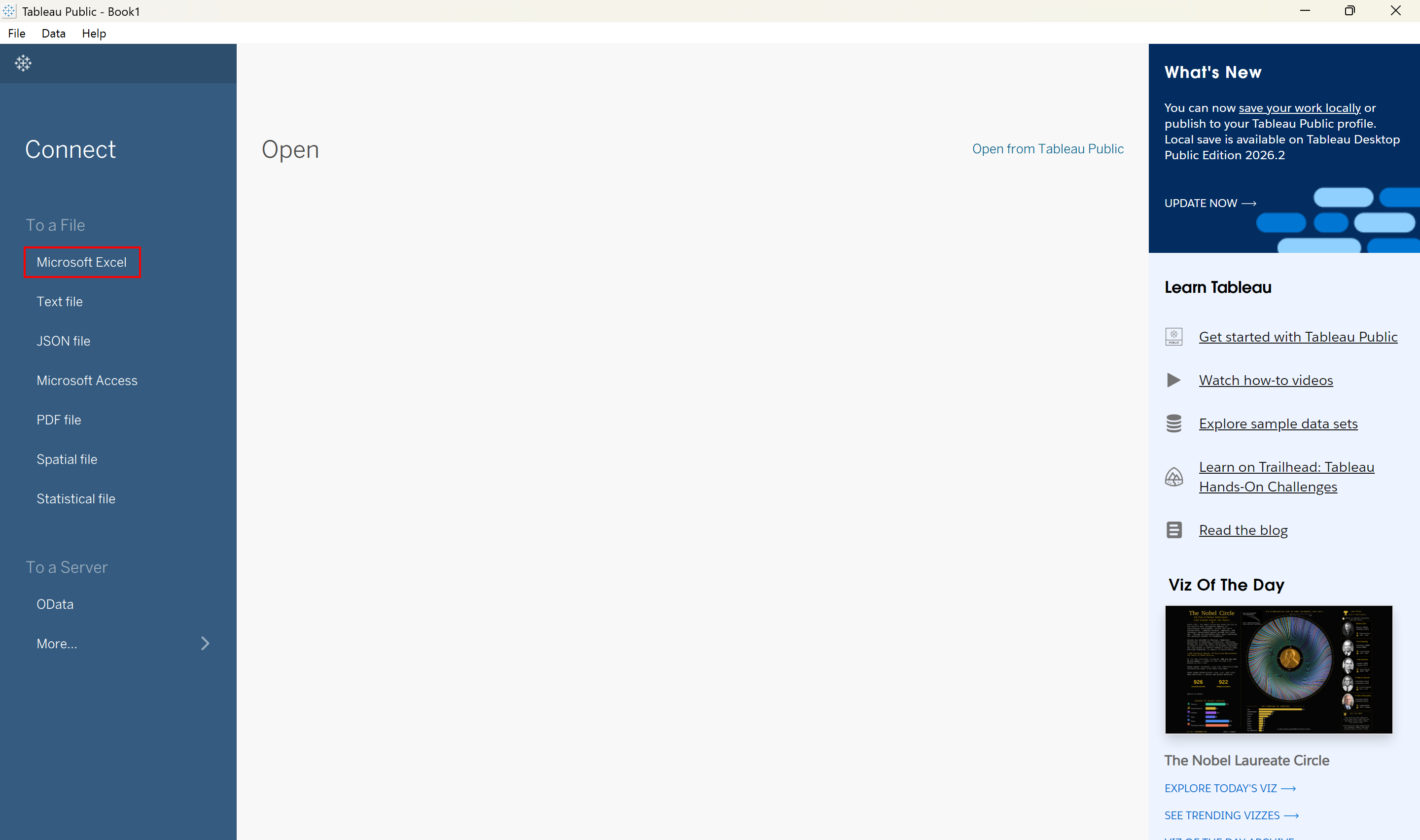Screen dimensions: 1420x840
Task: Open the Nobel Laureate Circle viz thumbnail
Action: [x=1278, y=669]
